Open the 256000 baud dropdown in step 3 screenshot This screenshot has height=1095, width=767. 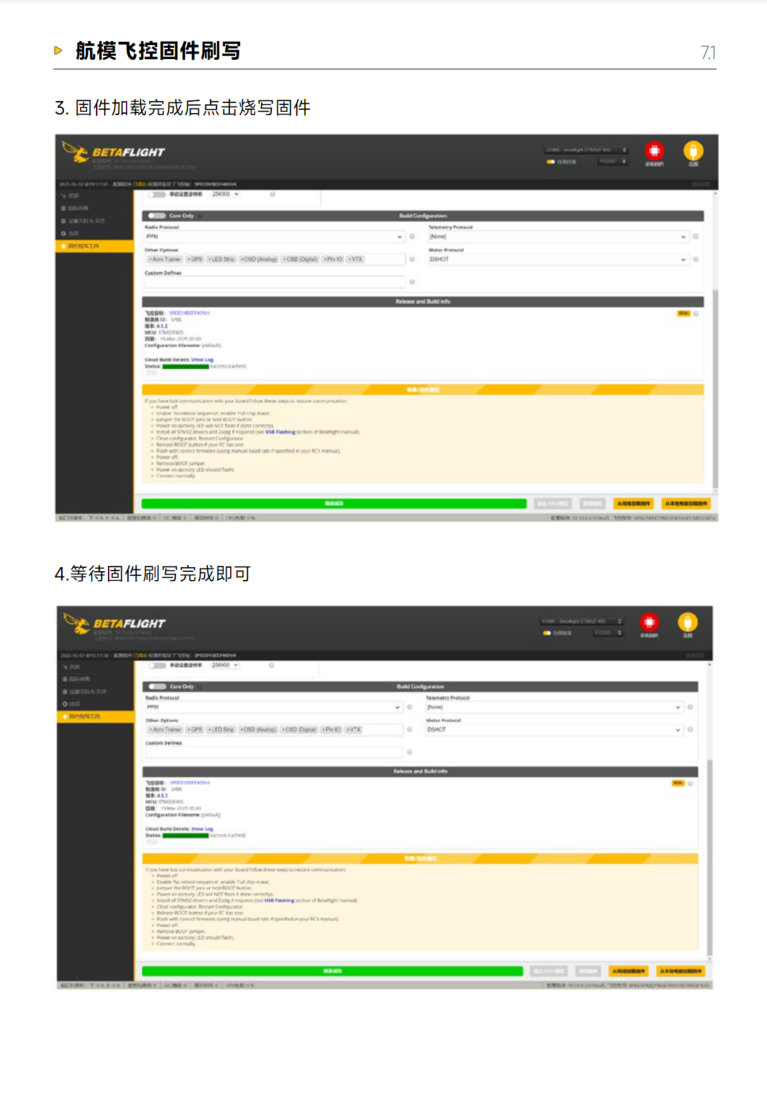(225, 194)
